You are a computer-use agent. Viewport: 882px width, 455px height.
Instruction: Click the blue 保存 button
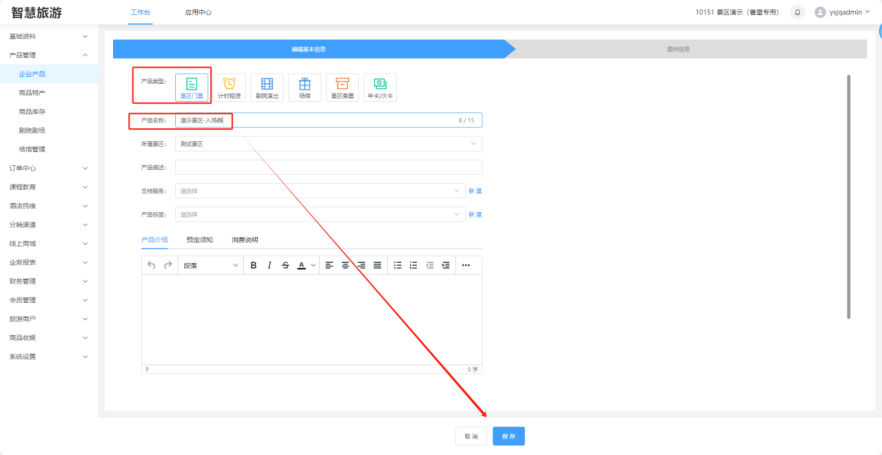pos(508,436)
